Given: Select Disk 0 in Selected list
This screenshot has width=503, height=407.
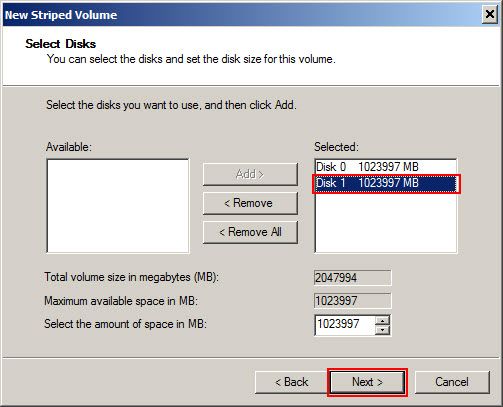Looking at the screenshot, I should [385, 167].
